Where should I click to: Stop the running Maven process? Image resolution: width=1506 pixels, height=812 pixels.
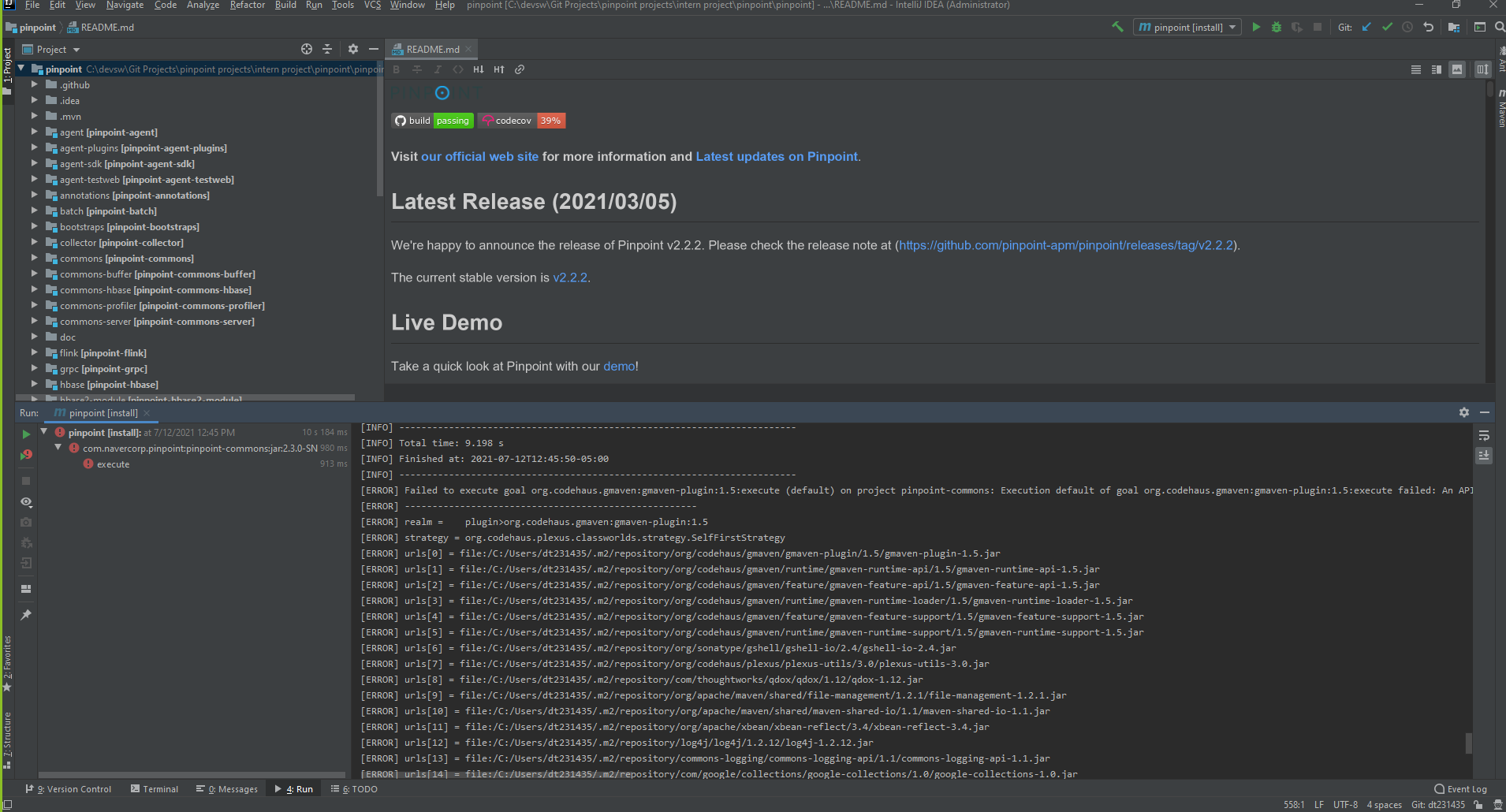coord(26,481)
